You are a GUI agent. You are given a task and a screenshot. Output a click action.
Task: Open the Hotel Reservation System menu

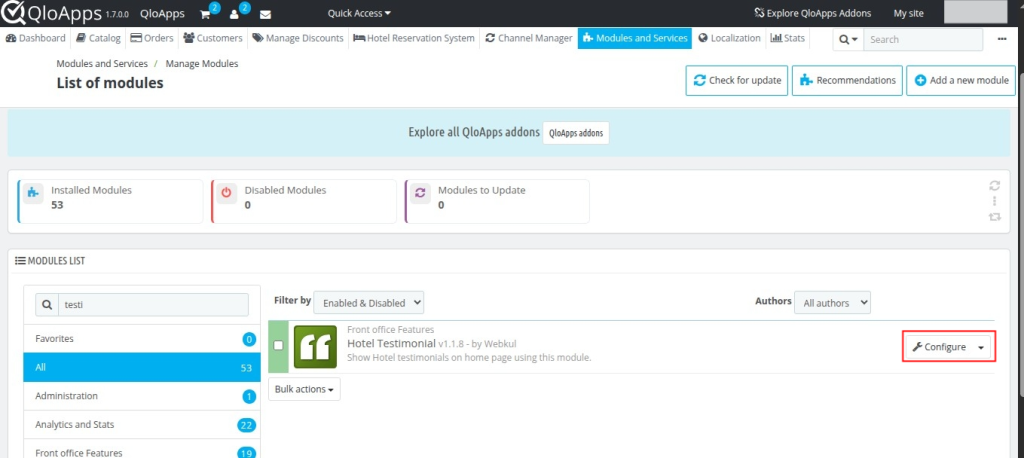click(x=414, y=38)
